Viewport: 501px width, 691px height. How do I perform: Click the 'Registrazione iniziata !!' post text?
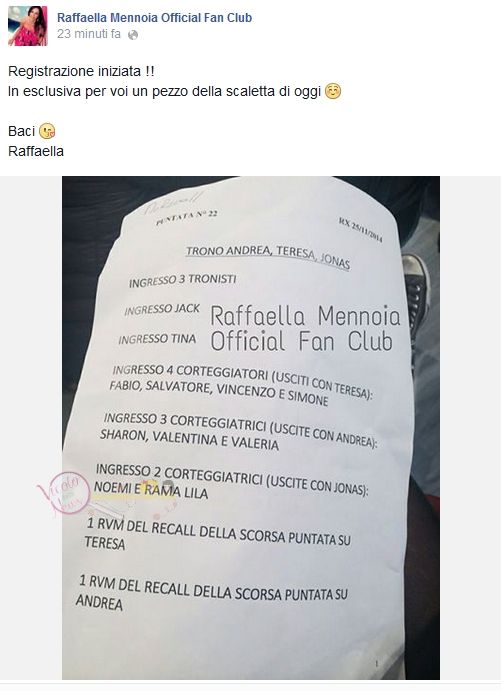pos(81,71)
